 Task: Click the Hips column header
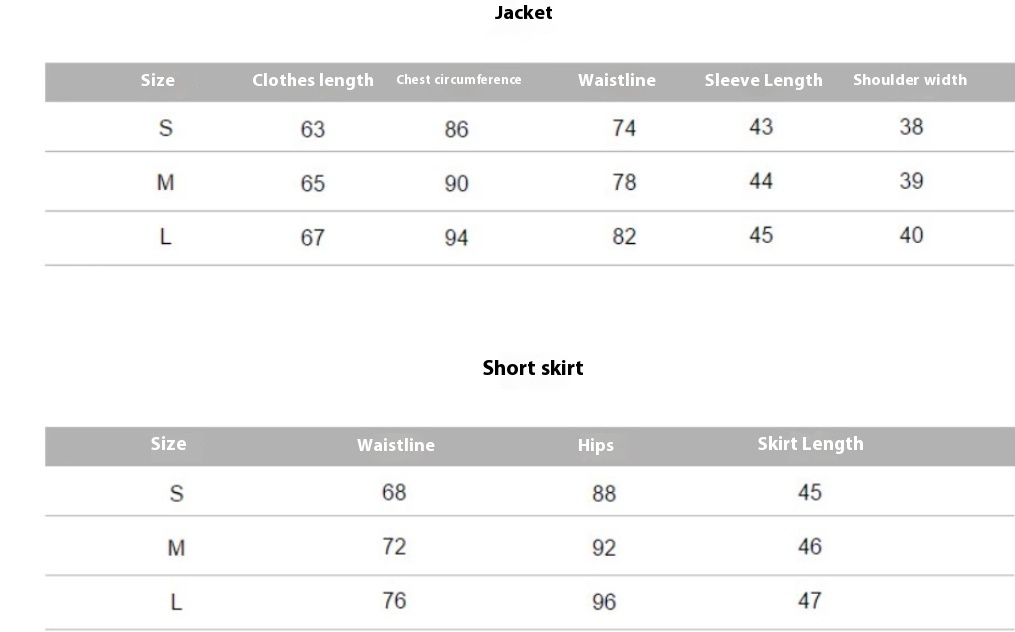[596, 446]
